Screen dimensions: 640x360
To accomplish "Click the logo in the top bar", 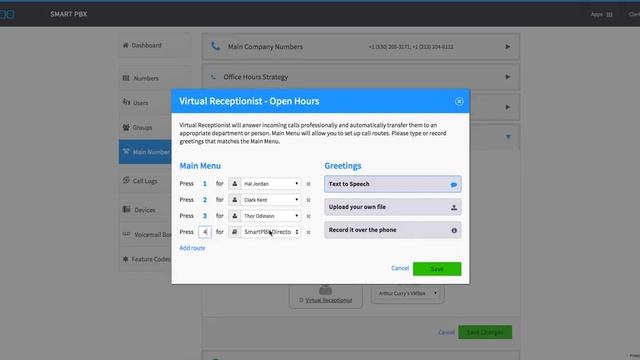I will coord(7,14).
